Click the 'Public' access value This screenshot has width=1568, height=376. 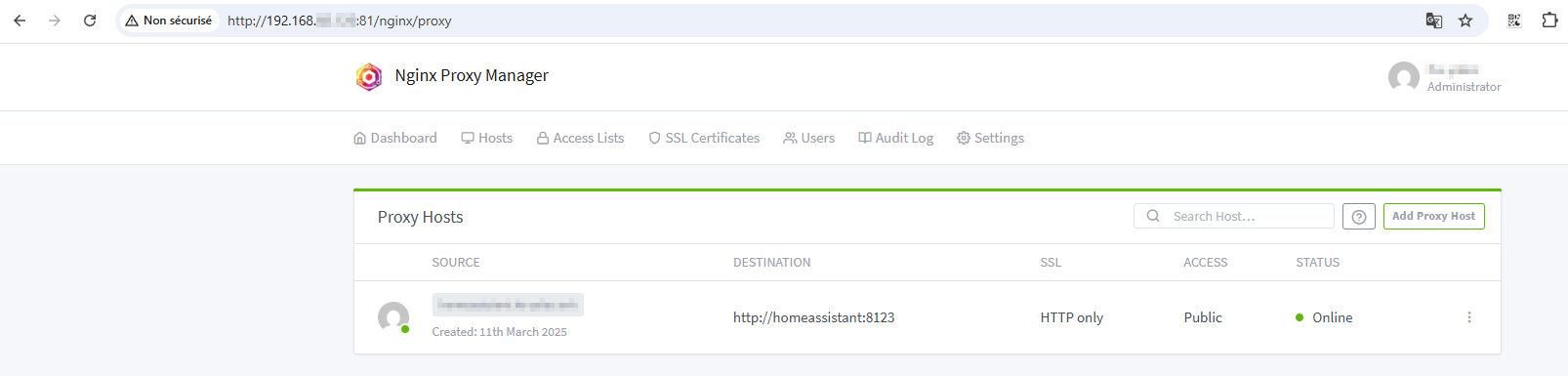(x=1203, y=317)
